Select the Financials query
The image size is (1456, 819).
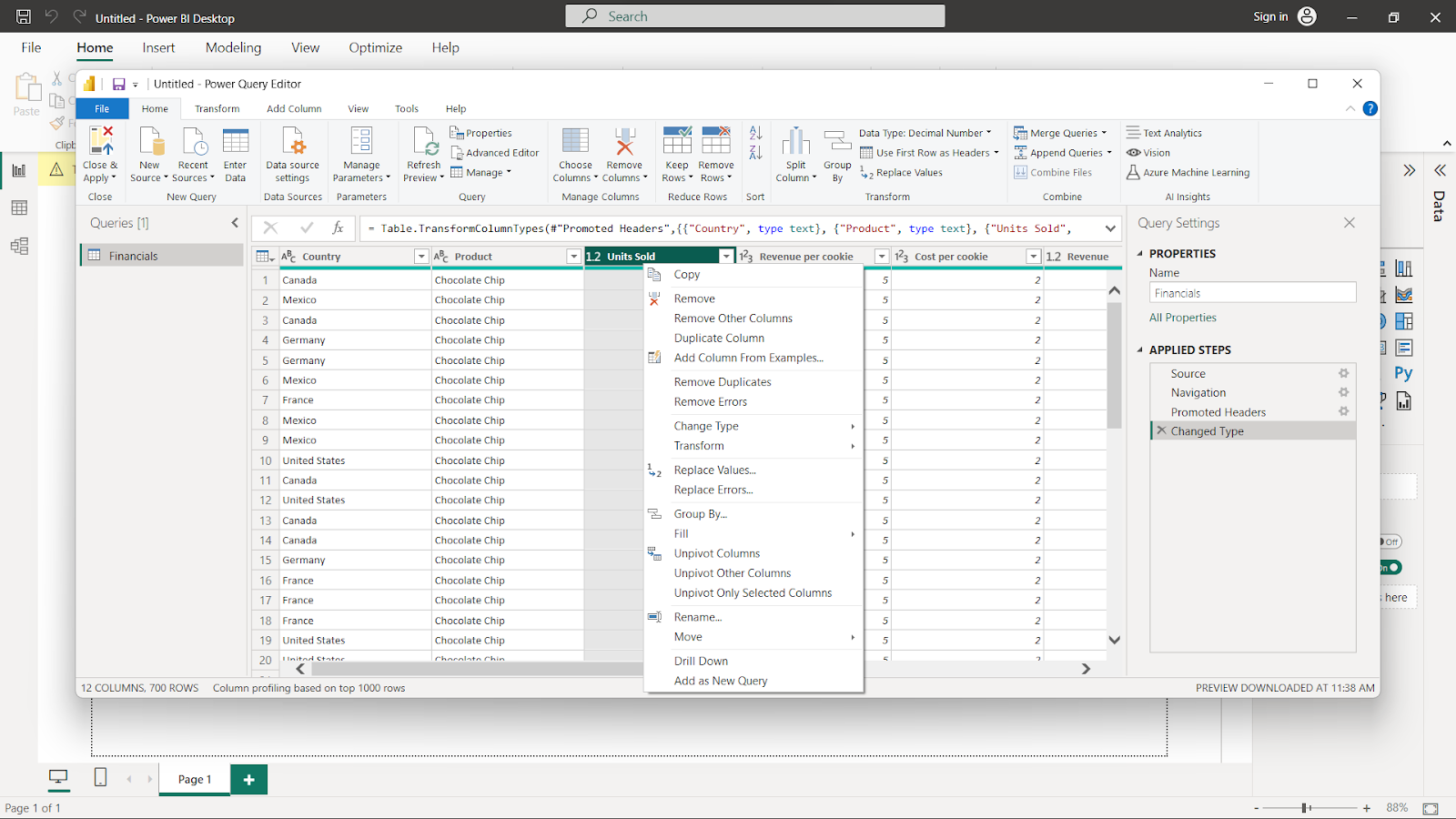(162, 256)
